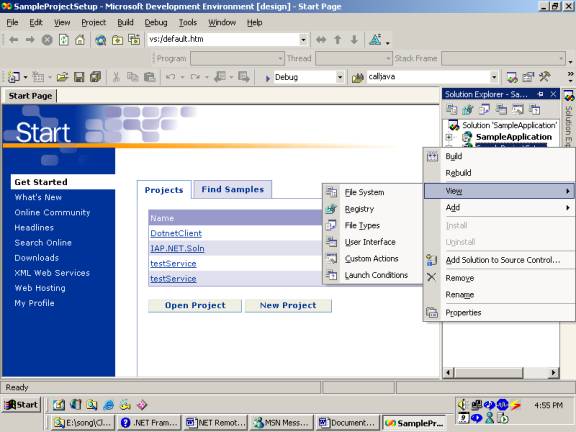Click the Start debugging play icon

click(x=268, y=78)
